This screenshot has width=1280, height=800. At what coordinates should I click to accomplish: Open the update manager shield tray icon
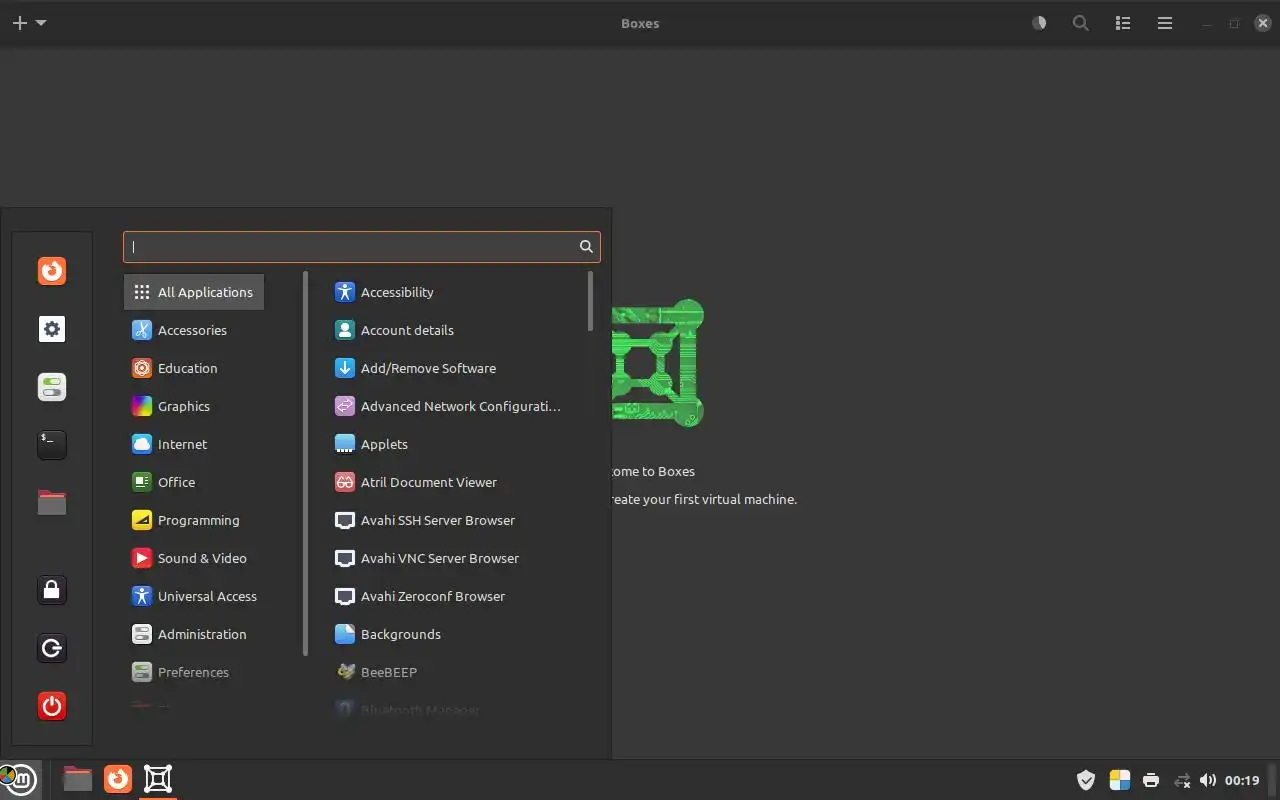point(1086,780)
